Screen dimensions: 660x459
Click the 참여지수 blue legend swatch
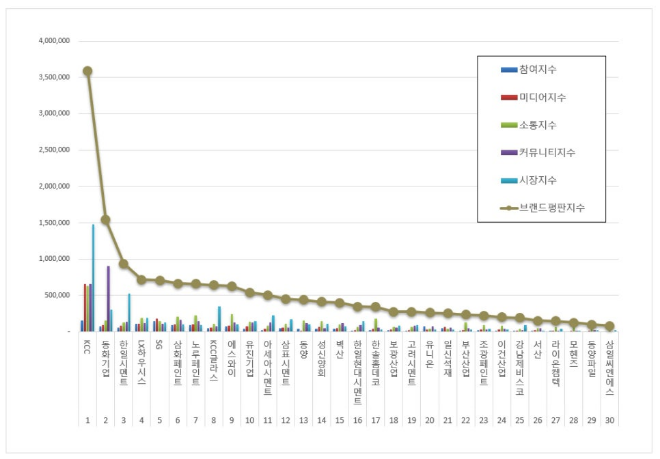pos(508,70)
